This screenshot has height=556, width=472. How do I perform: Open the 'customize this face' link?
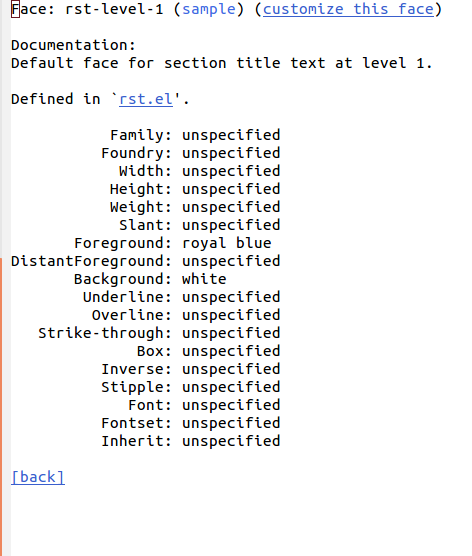(x=348, y=9)
